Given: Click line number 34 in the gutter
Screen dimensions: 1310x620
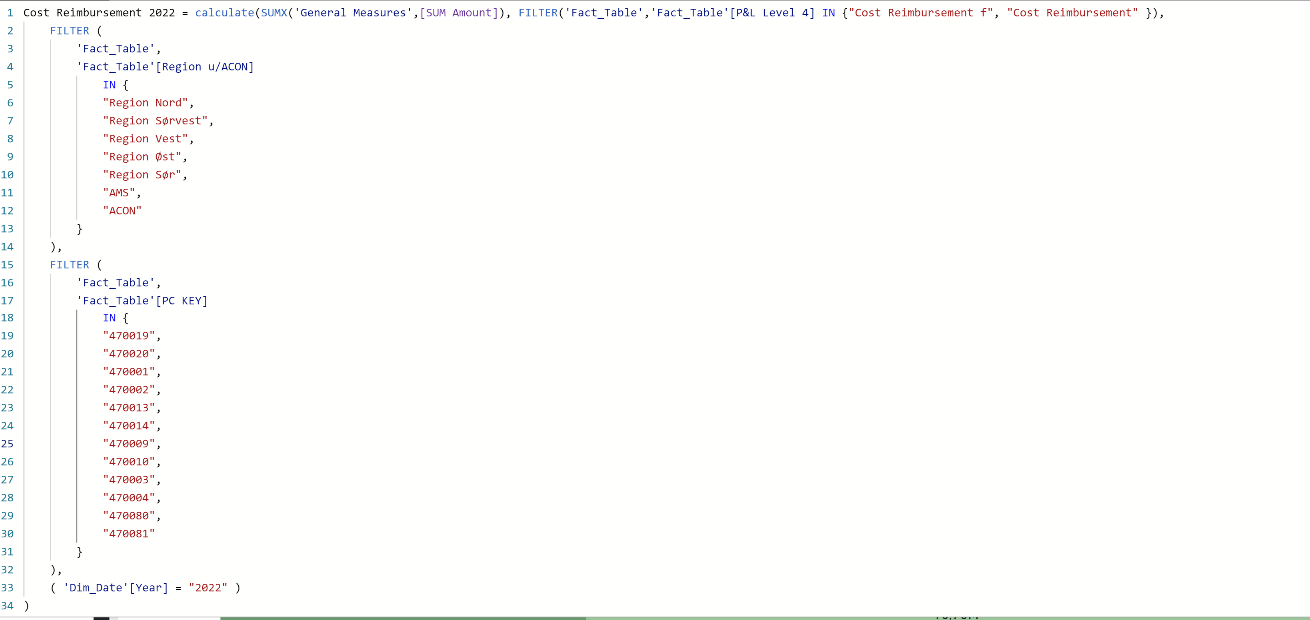Looking at the screenshot, I should point(7,606).
